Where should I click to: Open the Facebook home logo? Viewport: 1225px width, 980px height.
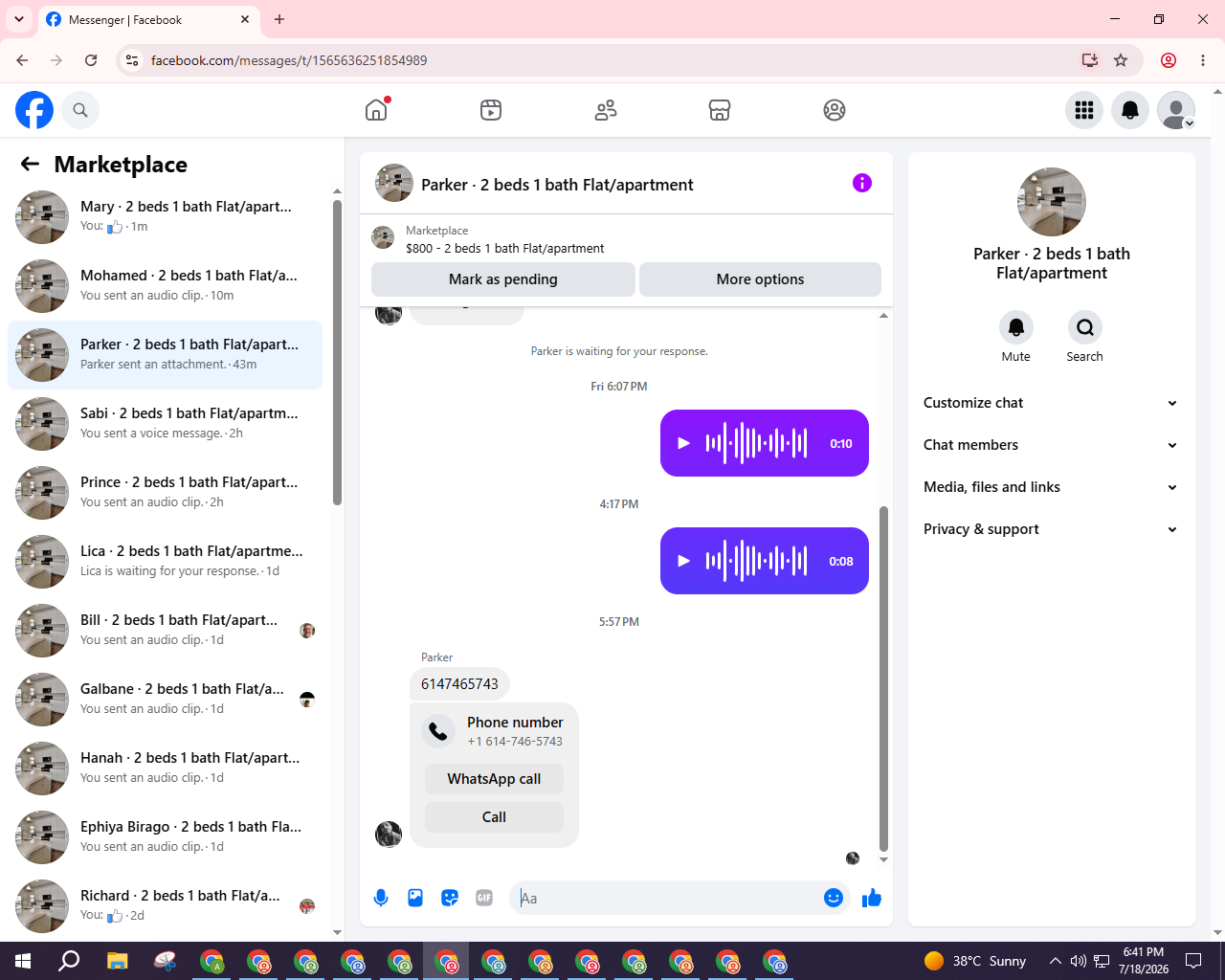[x=34, y=110]
